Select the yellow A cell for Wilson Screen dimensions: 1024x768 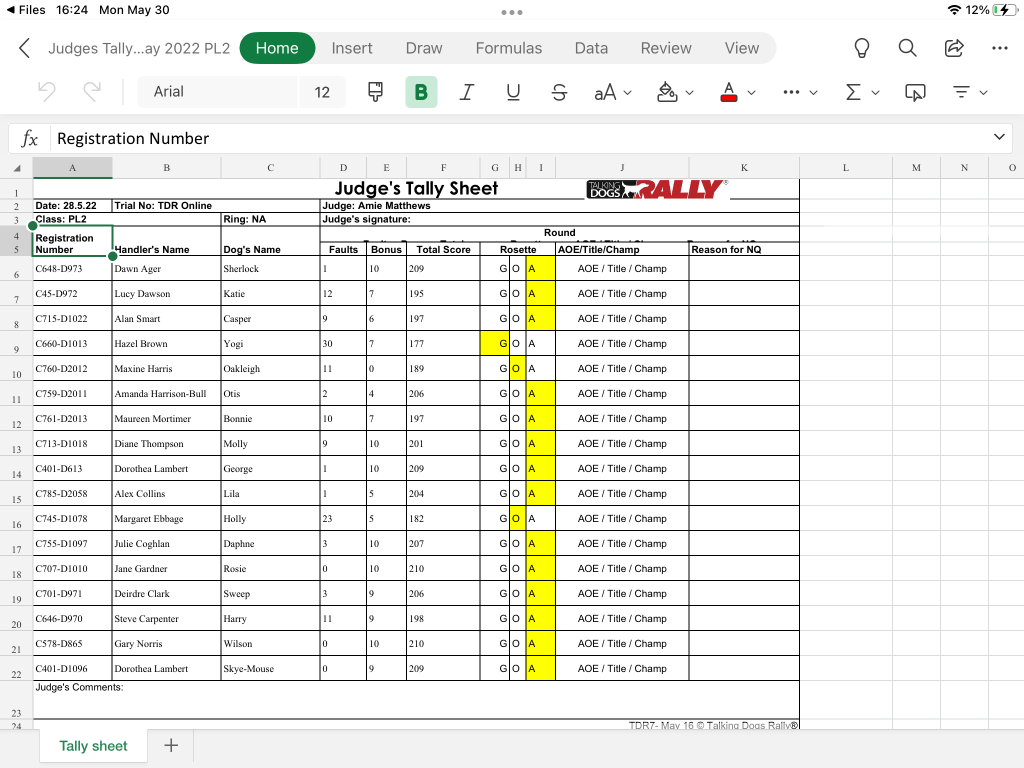[x=541, y=644]
